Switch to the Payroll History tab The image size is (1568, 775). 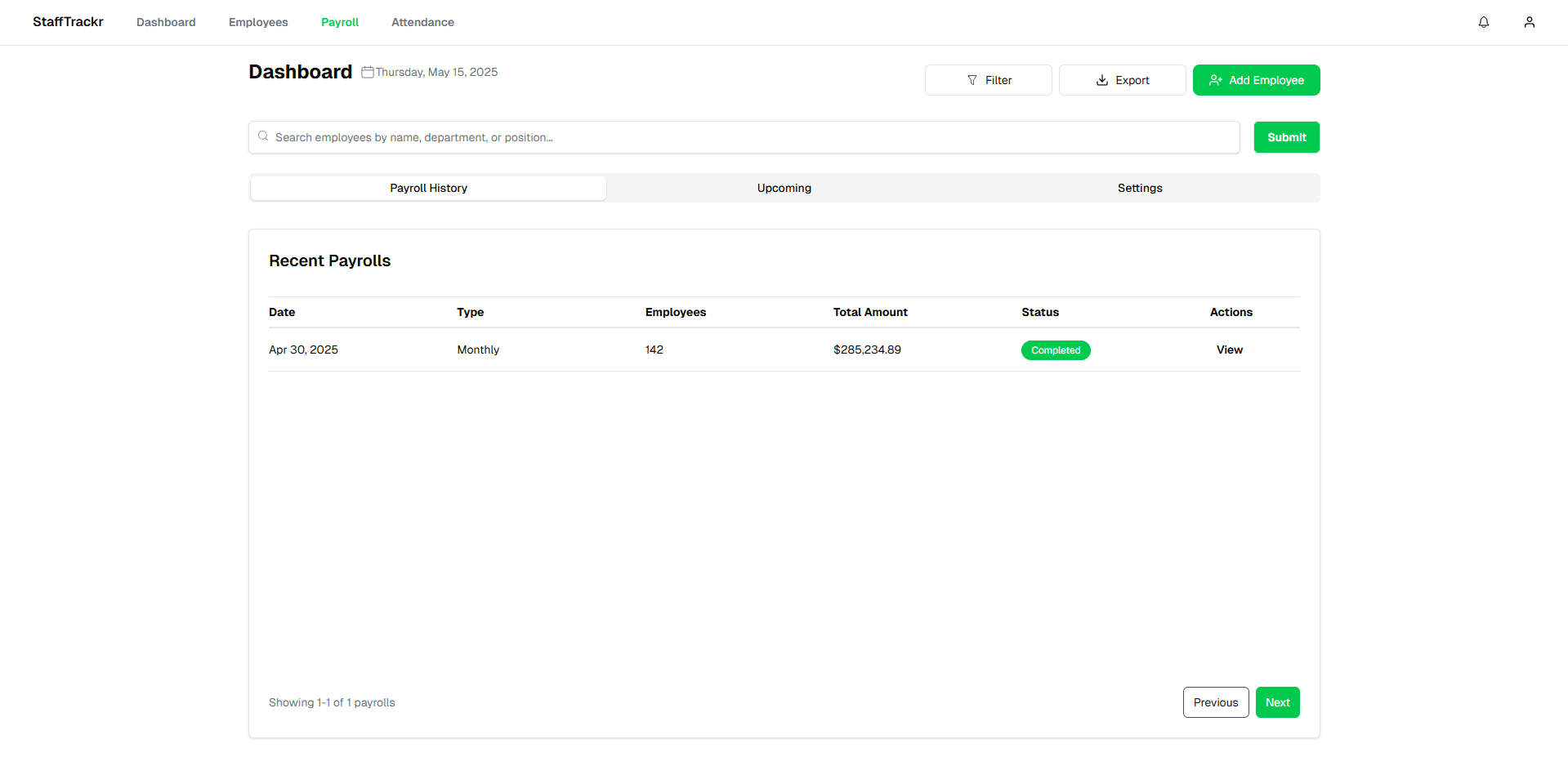[428, 188]
